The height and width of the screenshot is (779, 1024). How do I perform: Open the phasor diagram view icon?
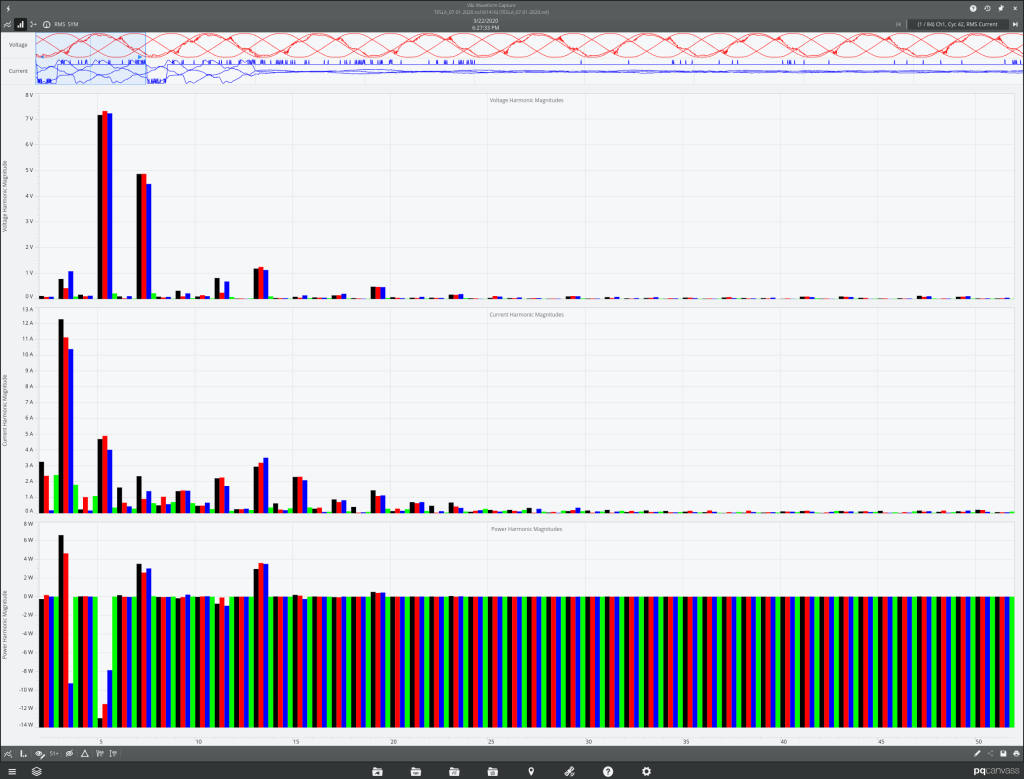pyautogui.click(x=33, y=23)
